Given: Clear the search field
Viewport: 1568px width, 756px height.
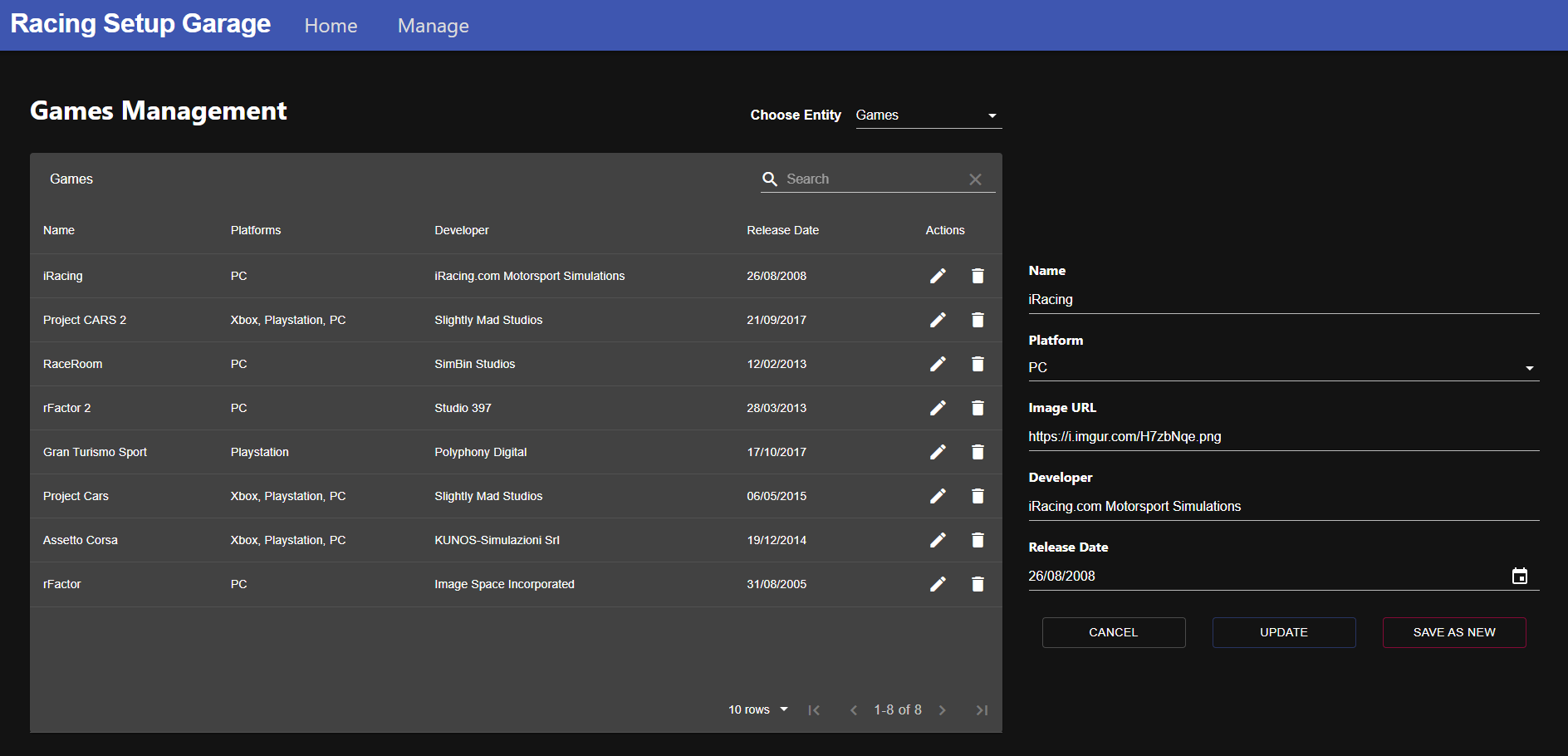Looking at the screenshot, I should tap(976, 179).
